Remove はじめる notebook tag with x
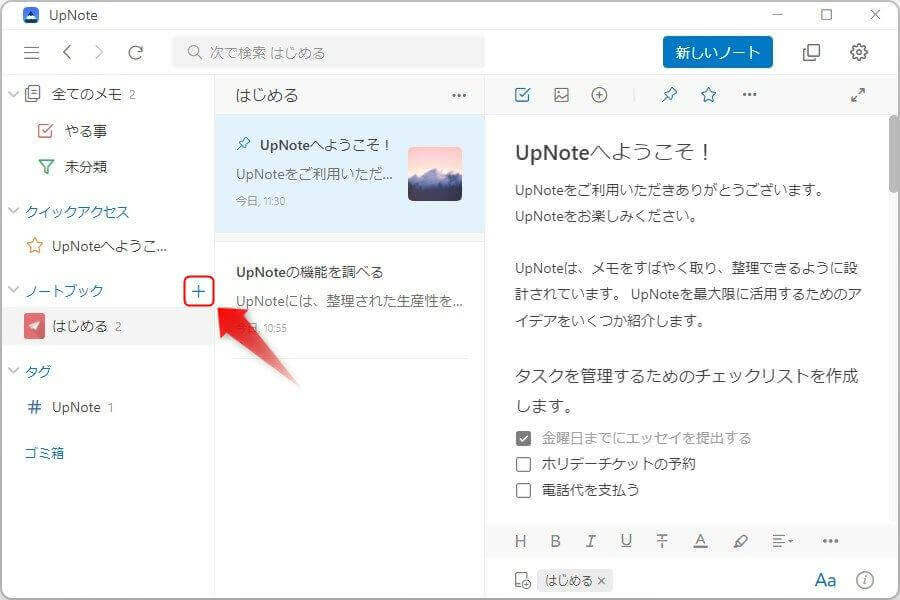 pyautogui.click(x=602, y=581)
